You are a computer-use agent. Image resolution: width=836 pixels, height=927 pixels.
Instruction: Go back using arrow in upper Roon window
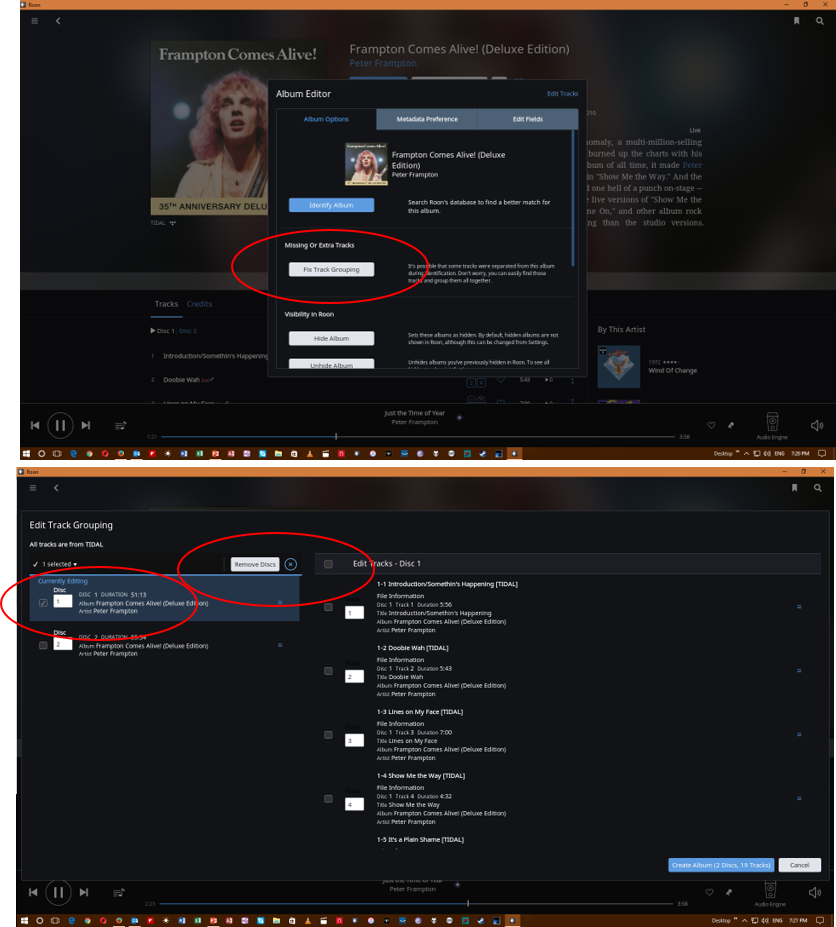(x=58, y=21)
